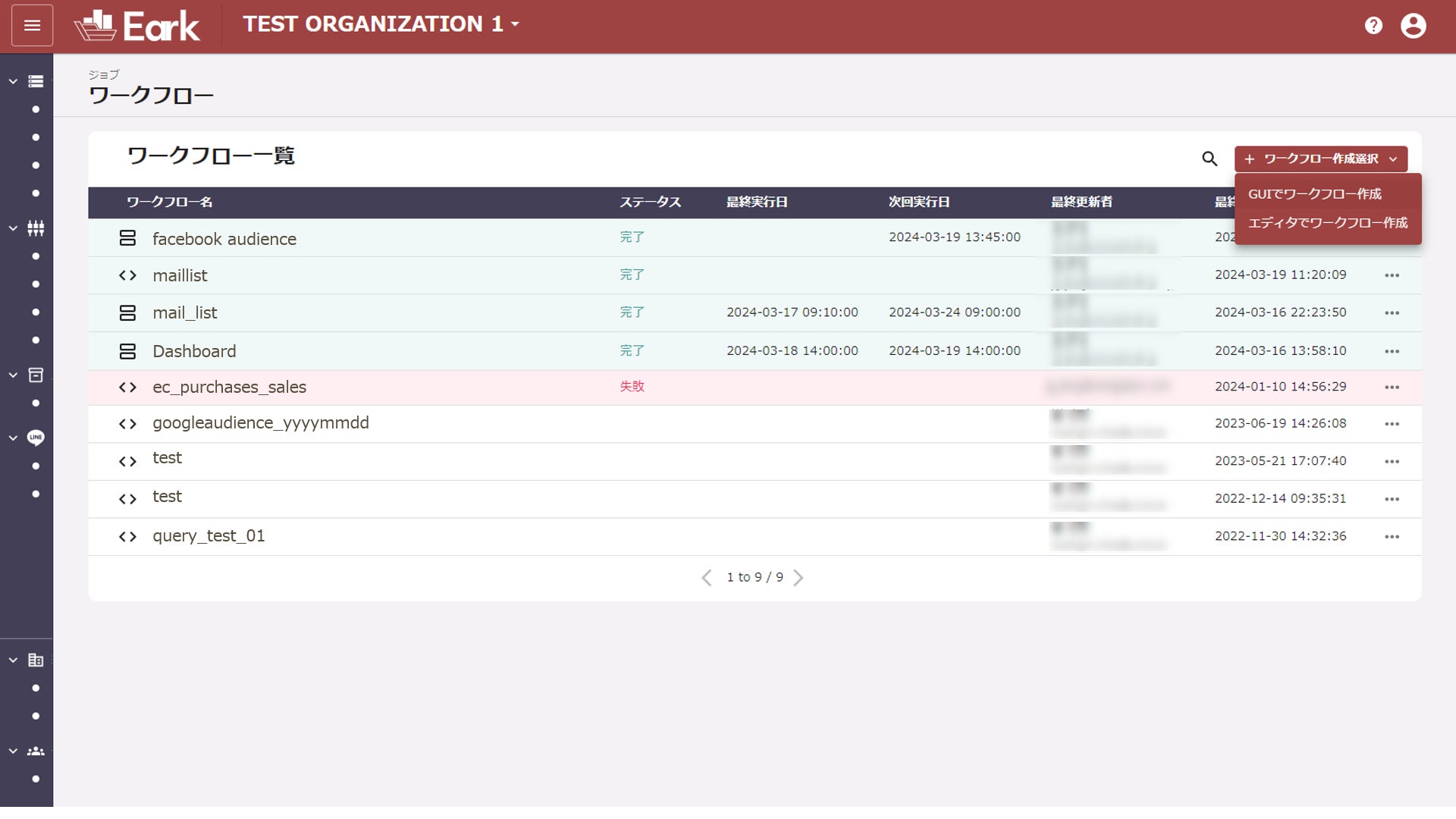Toggle the ワークフロー作成選択 dropdown button

(1320, 158)
